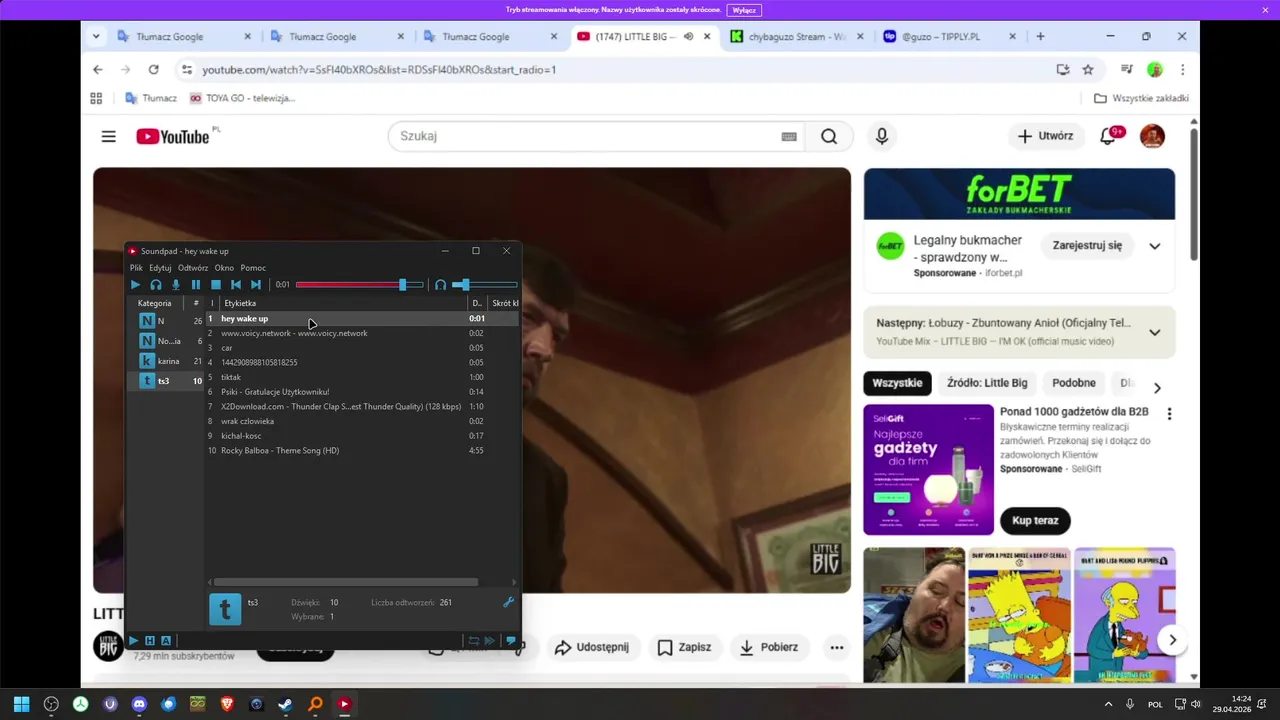Select 'kichal-kosc' sound row
This screenshot has height=720, width=1280.
[x=362, y=436]
